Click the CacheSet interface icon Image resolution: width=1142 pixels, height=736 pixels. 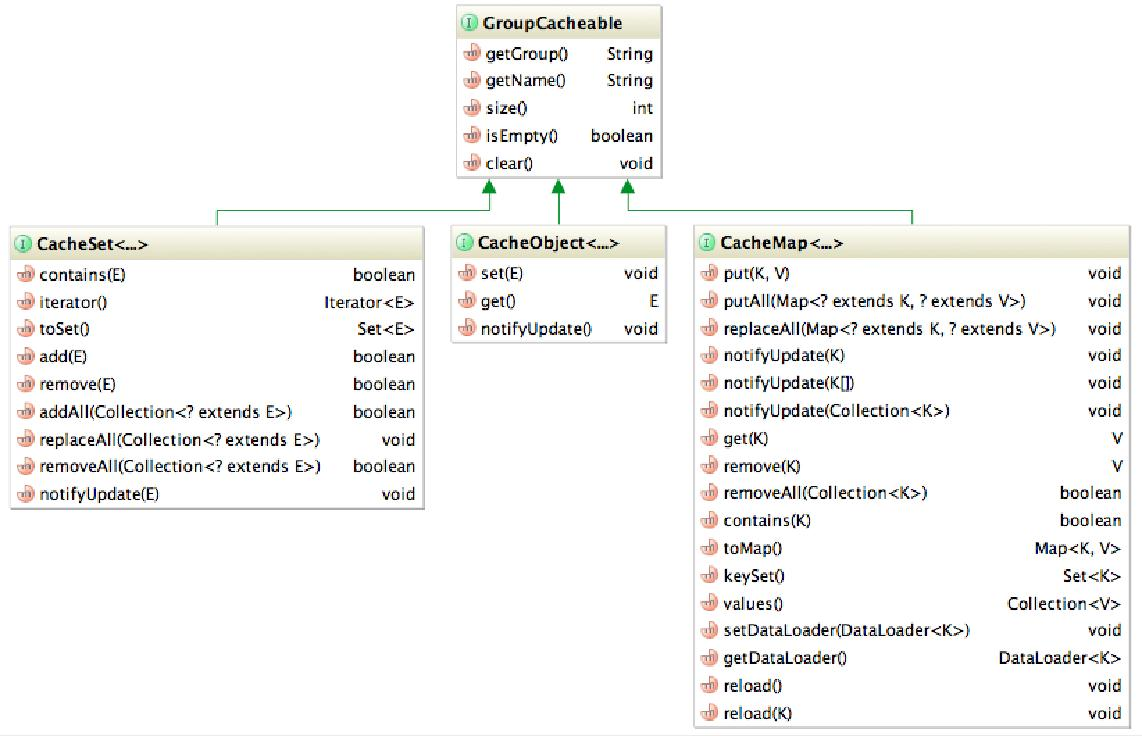coord(23,244)
